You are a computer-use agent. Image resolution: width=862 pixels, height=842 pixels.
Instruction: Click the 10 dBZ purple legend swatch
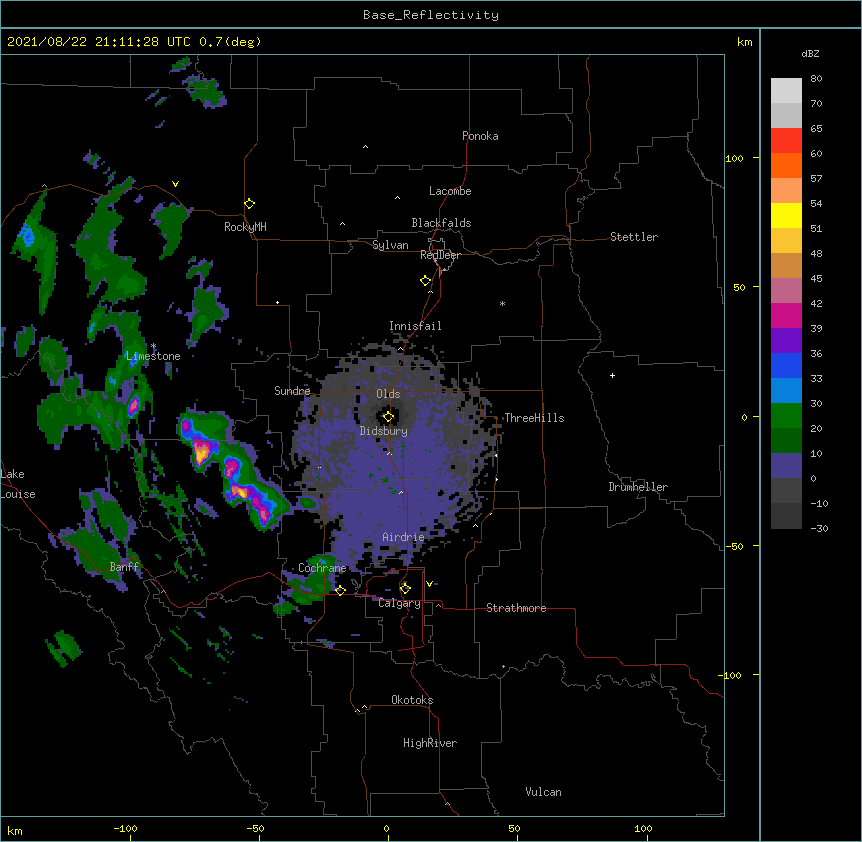click(786, 466)
